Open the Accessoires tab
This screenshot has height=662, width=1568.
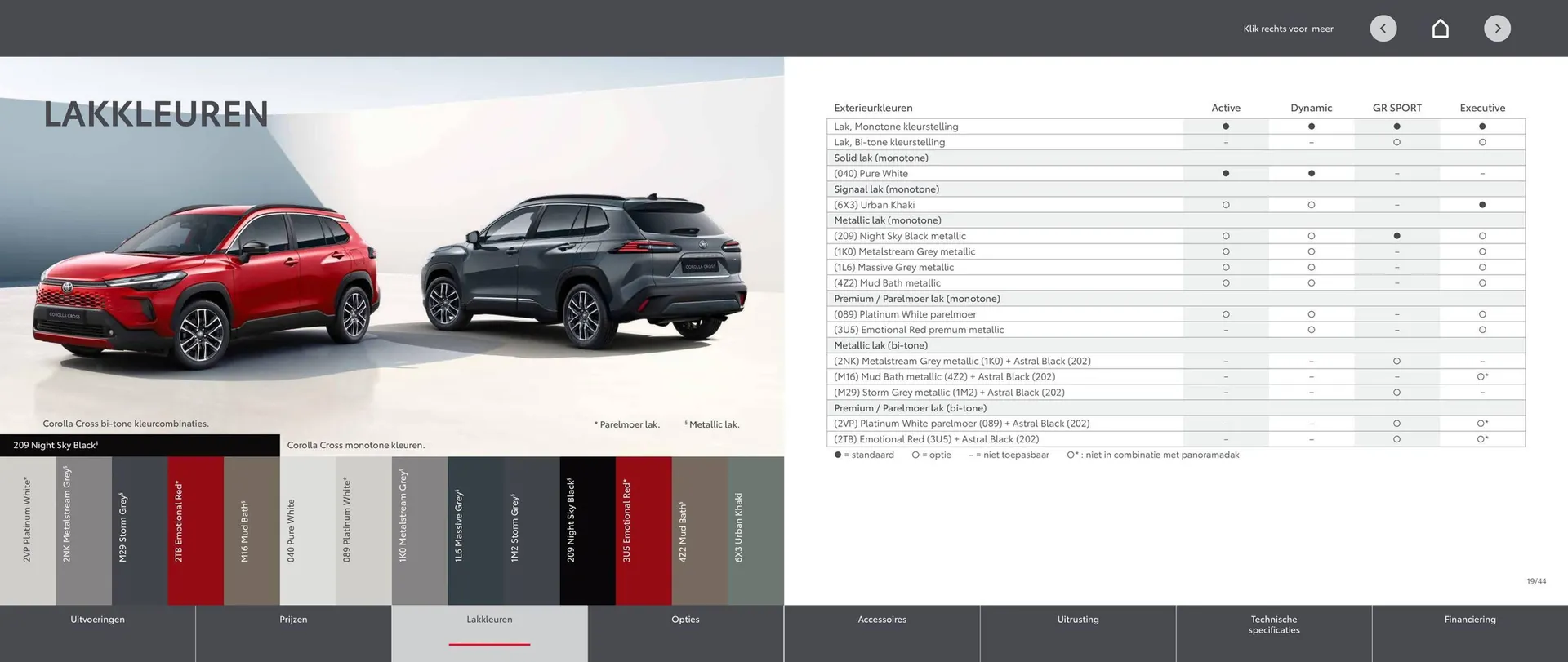[x=882, y=633]
